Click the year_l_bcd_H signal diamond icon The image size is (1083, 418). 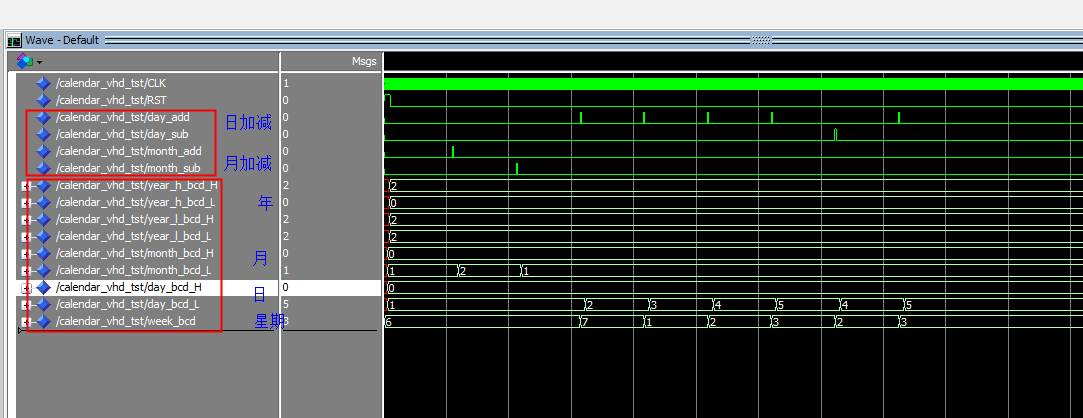pos(44,219)
